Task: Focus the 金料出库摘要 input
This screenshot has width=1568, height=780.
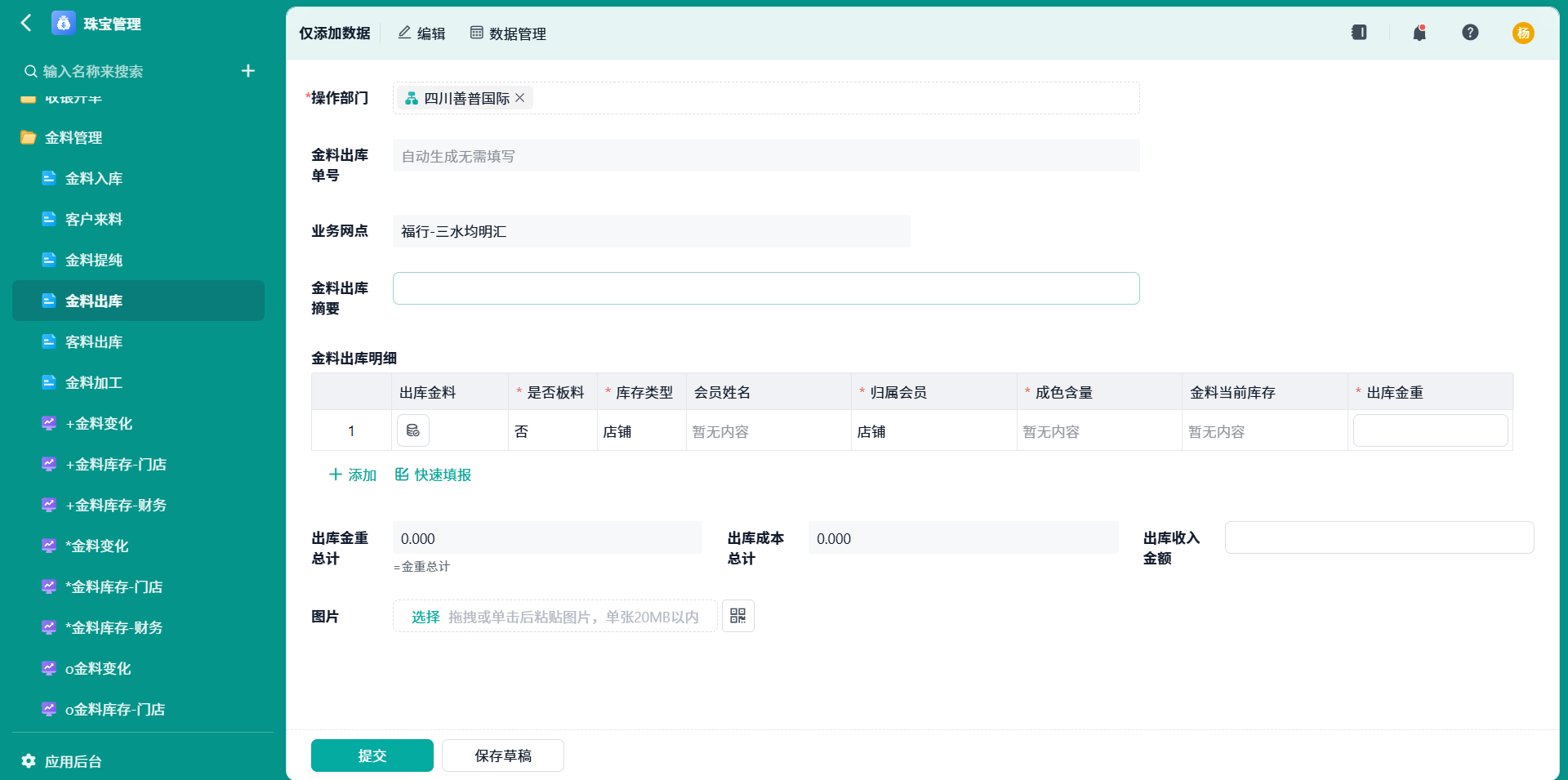Action: point(766,288)
